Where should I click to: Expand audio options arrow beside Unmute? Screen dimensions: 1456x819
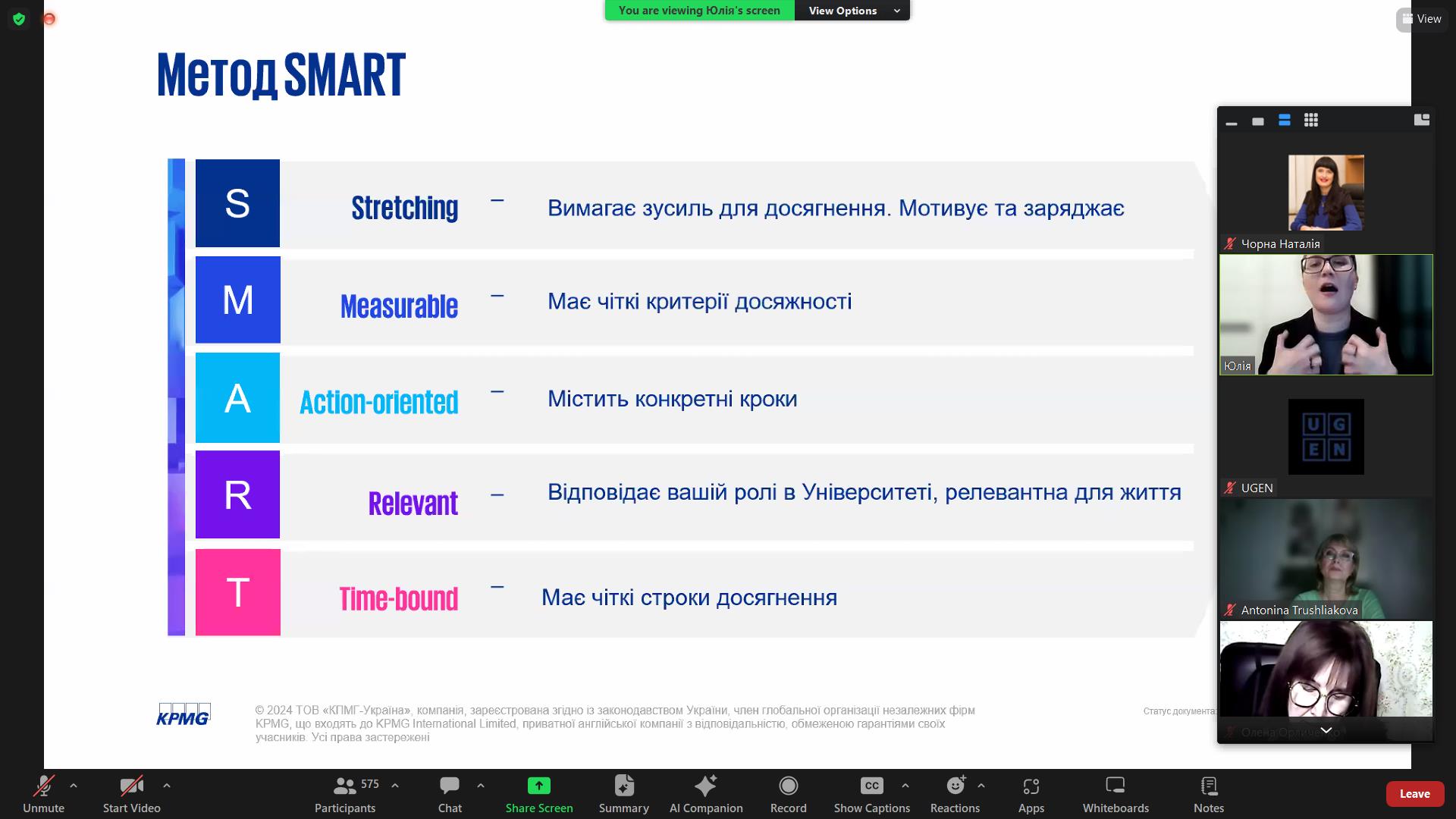[x=74, y=786]
